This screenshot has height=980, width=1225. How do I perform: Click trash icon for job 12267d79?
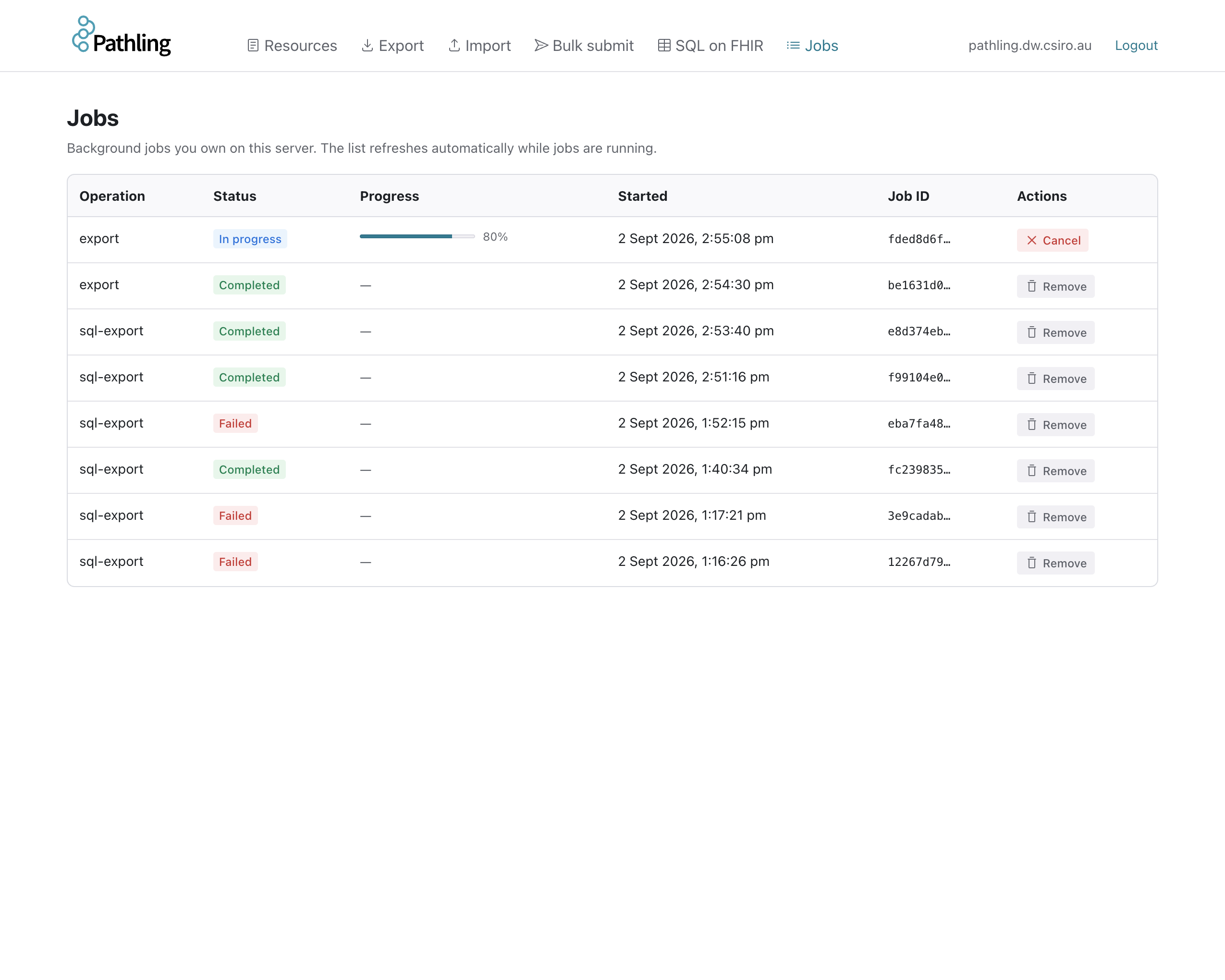click(x=1032, y=563)
